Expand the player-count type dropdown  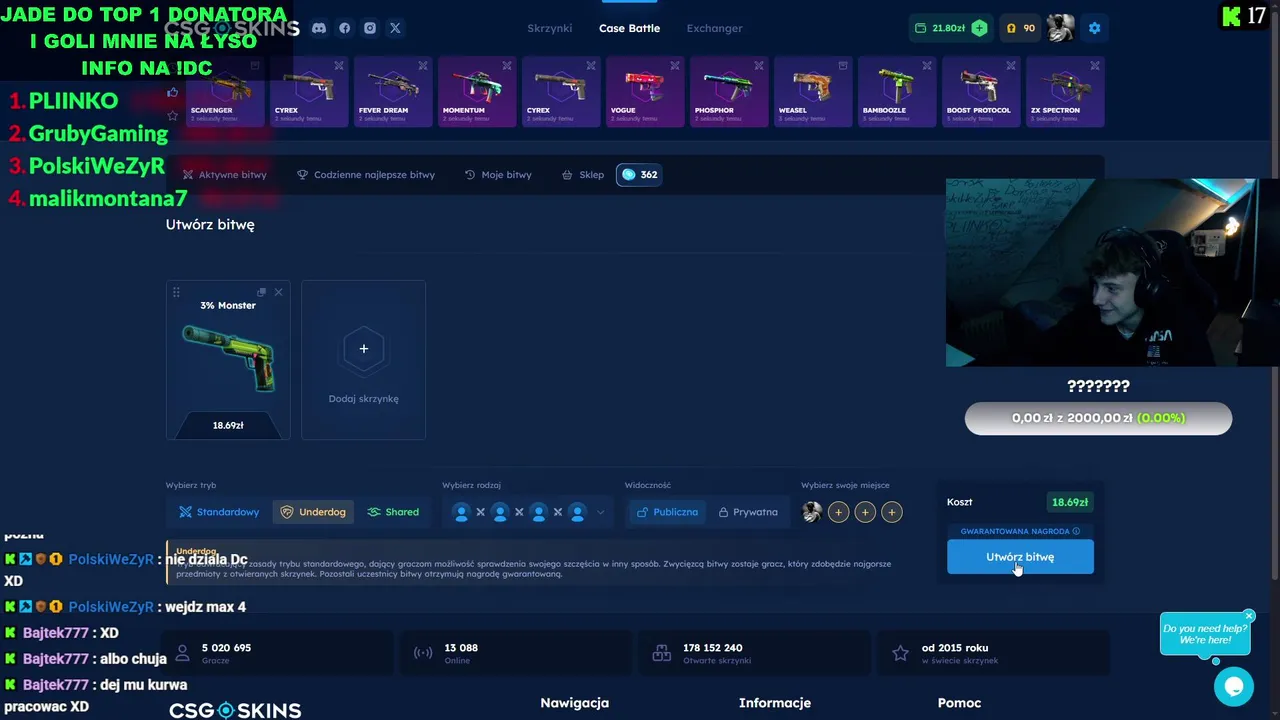tap(600, 512)
